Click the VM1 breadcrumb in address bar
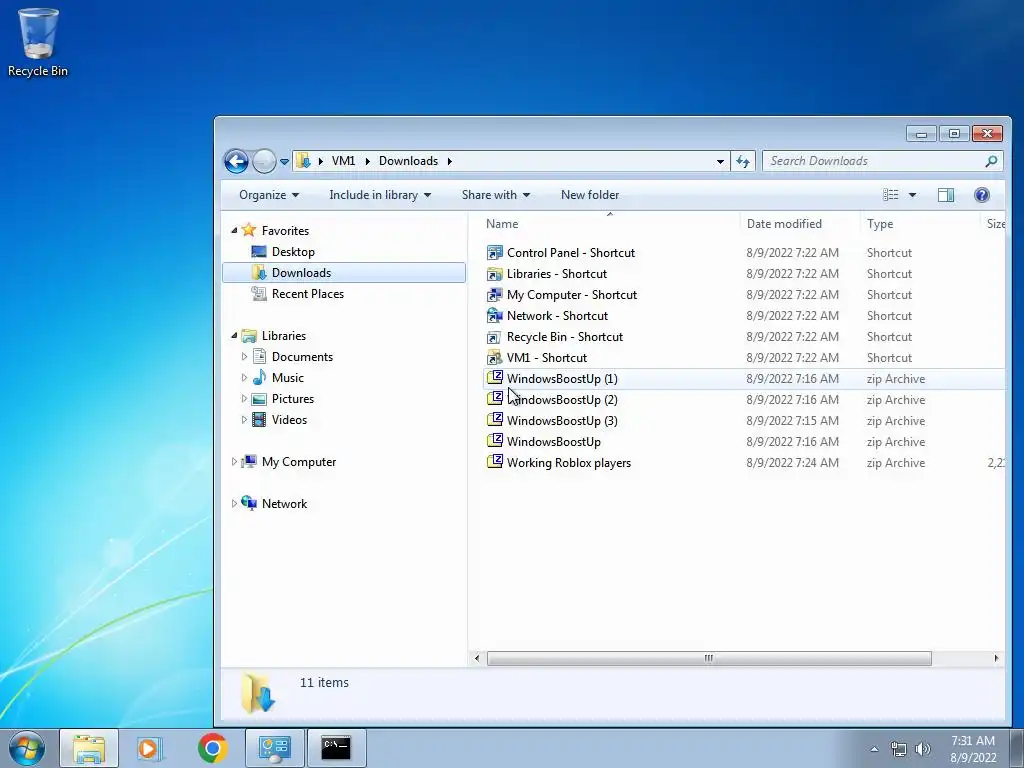Viewport: 1024px width, 768px height. (344, 161)
